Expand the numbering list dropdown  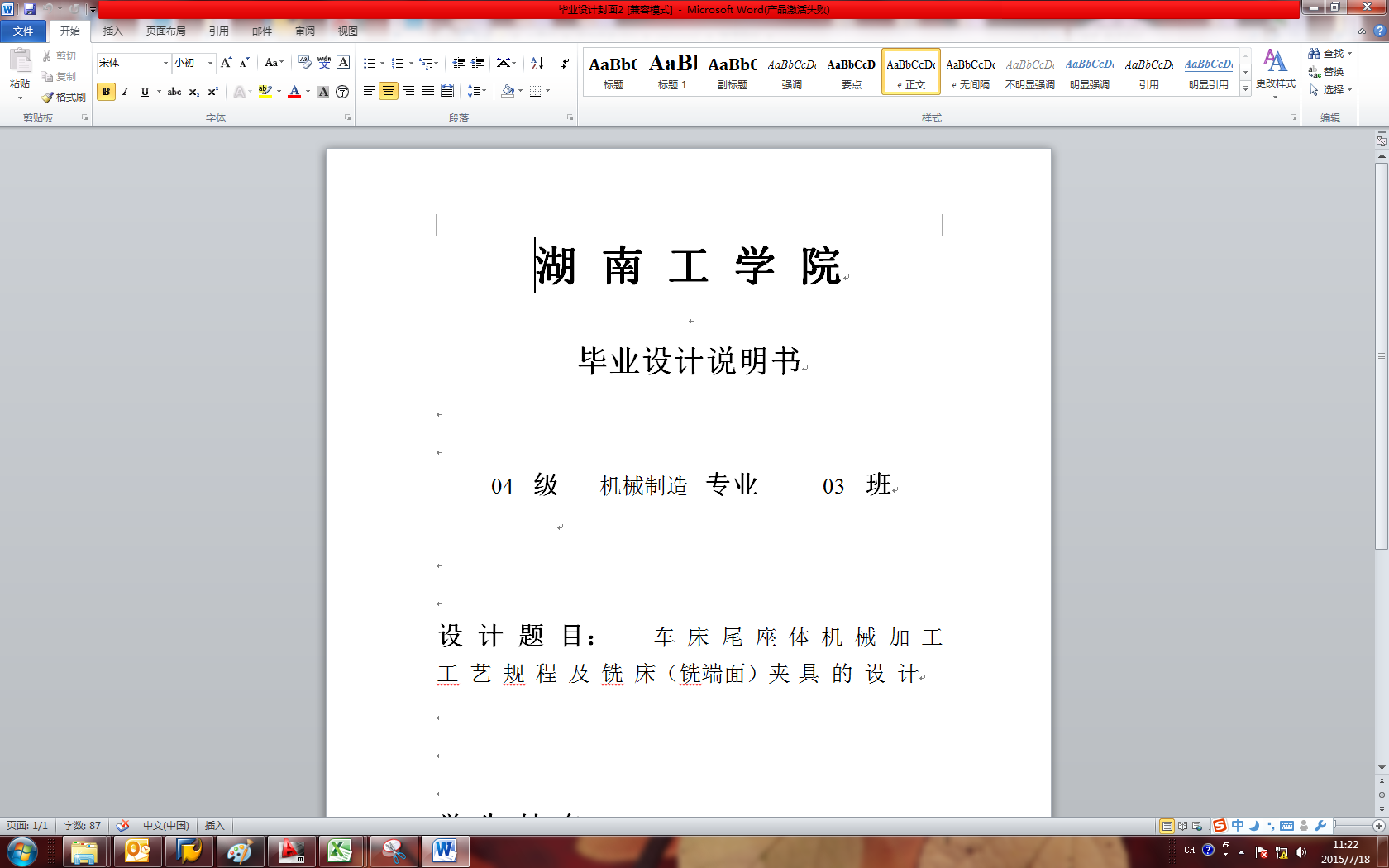click(411, 63)
